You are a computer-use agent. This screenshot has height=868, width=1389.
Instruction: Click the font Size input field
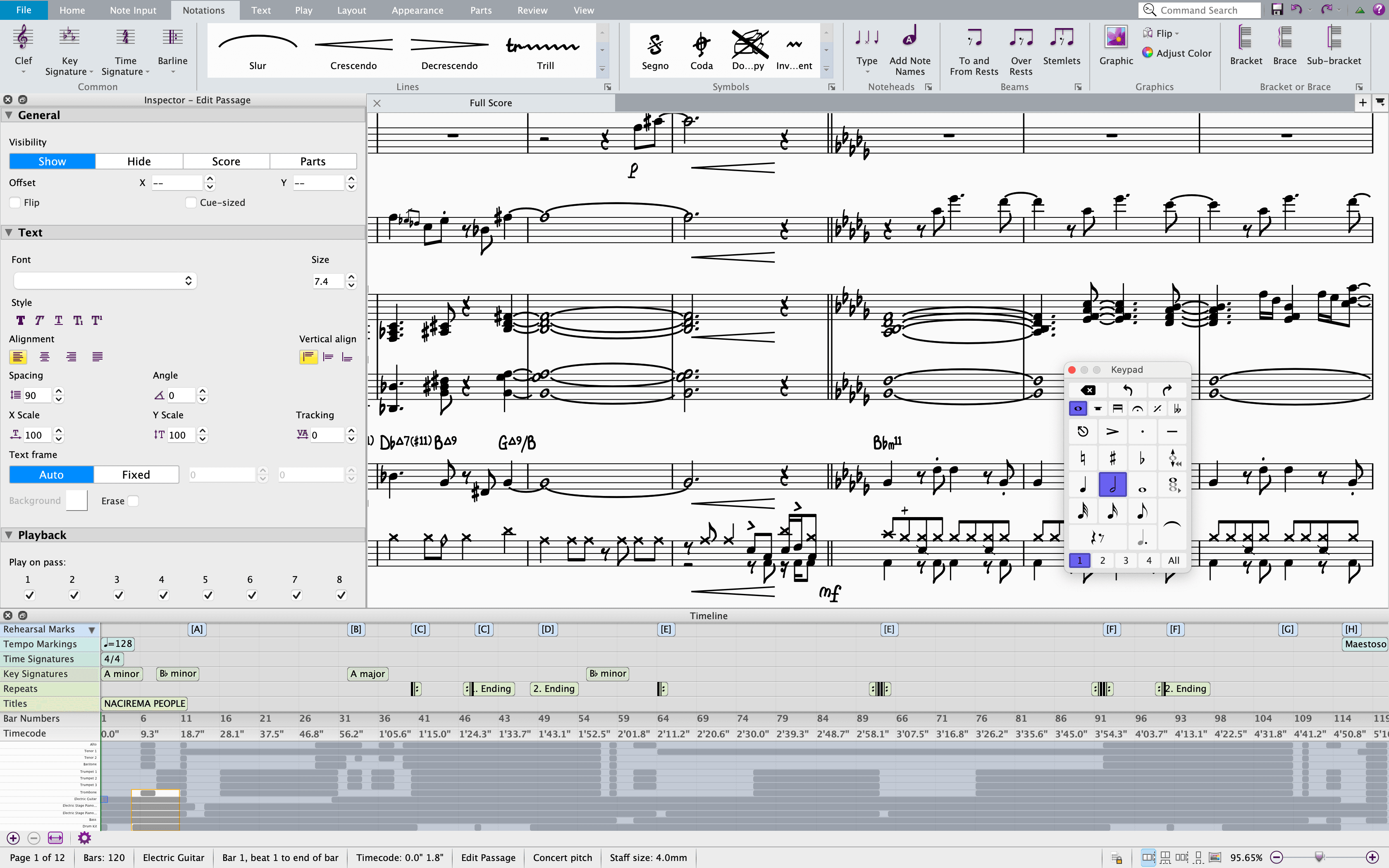coord(328,281)
